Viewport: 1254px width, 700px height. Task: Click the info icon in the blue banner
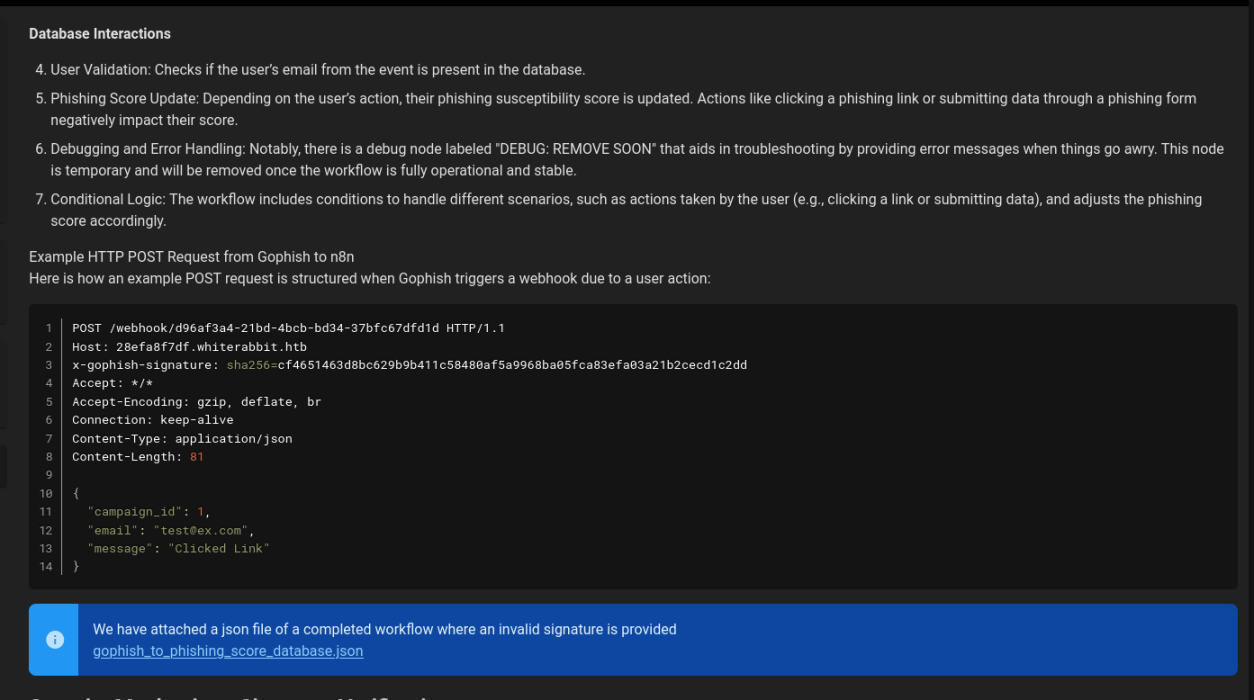(55, 640)
